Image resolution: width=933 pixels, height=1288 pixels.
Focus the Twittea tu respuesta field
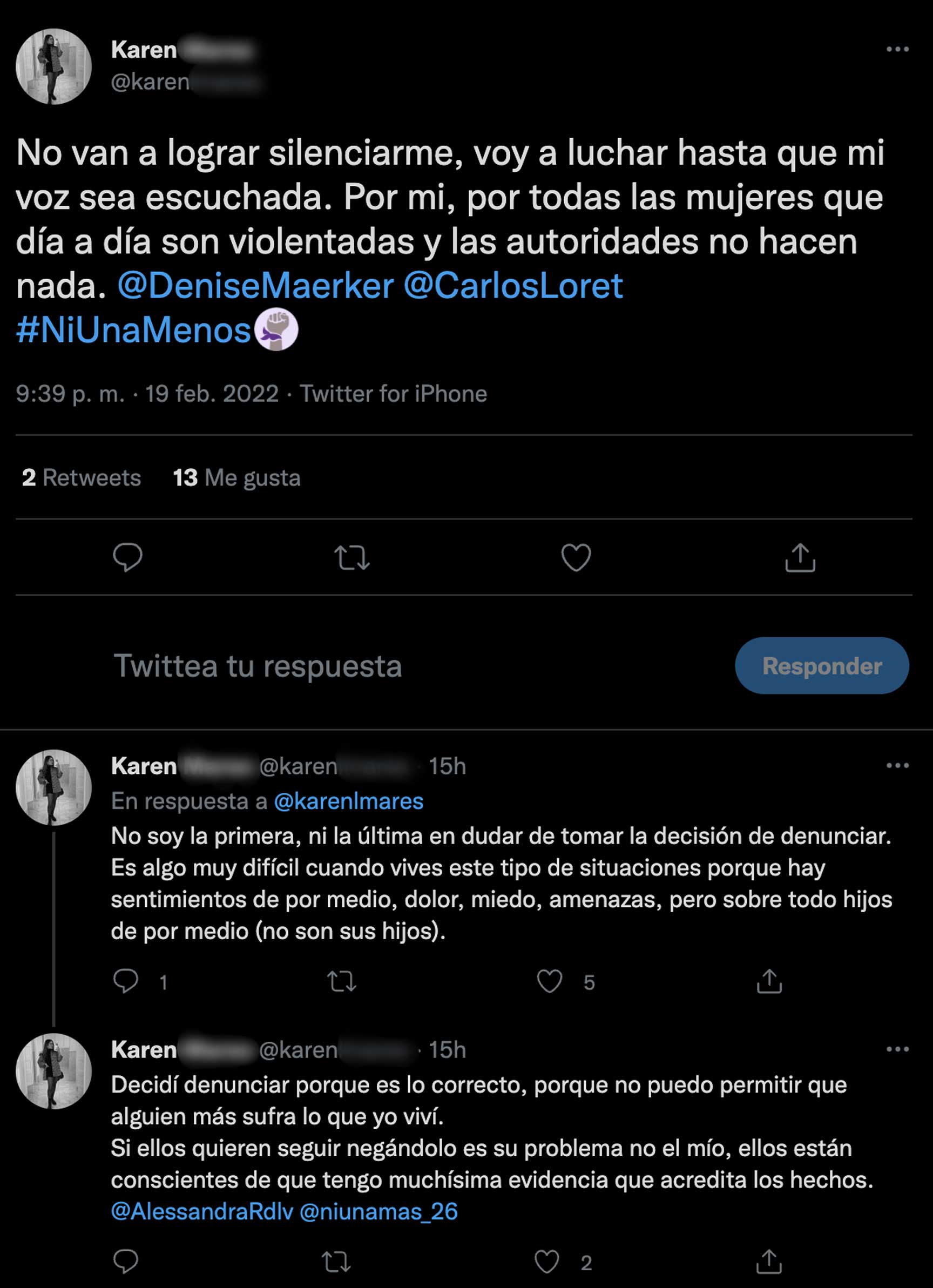click(x=257, y=665)
